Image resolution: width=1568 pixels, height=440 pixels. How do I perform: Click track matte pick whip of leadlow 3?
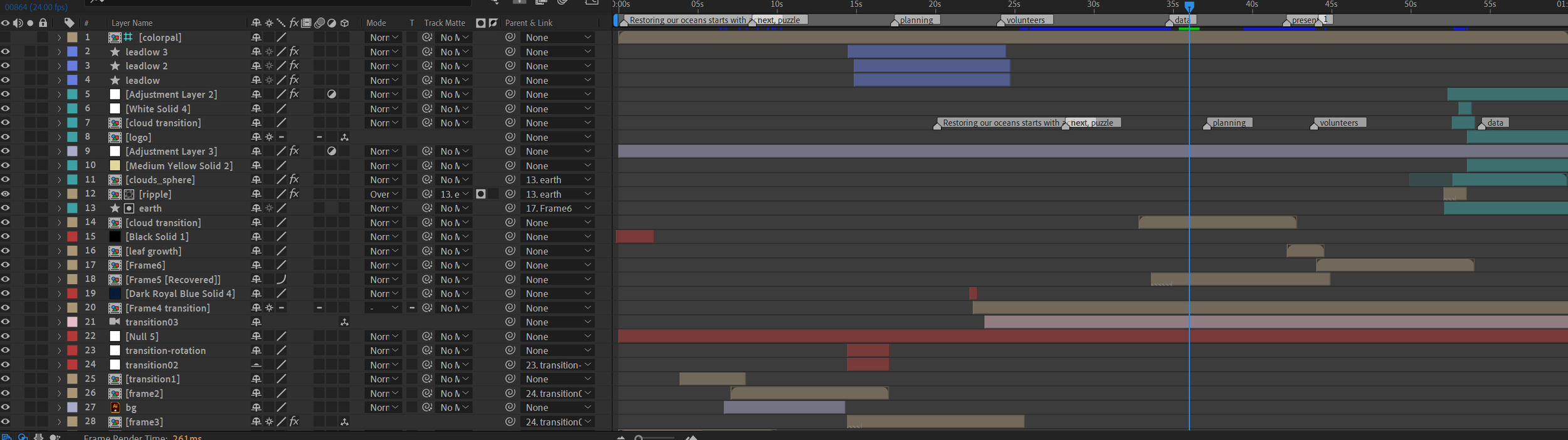click(427, 51)
